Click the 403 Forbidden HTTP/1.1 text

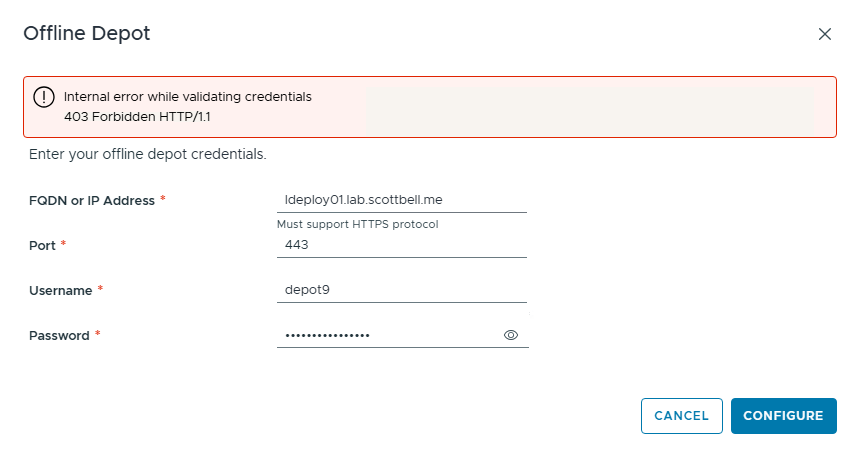tap(136, 117)
